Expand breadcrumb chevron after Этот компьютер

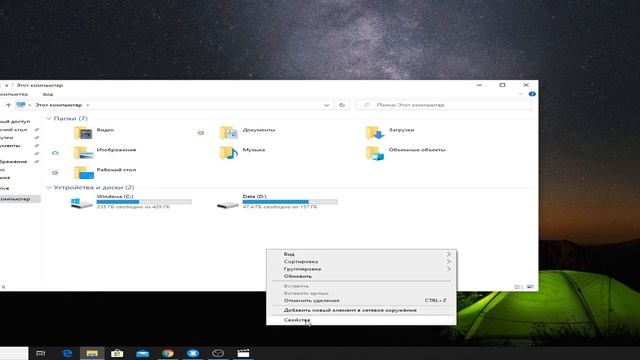click(x=88, y=105)
